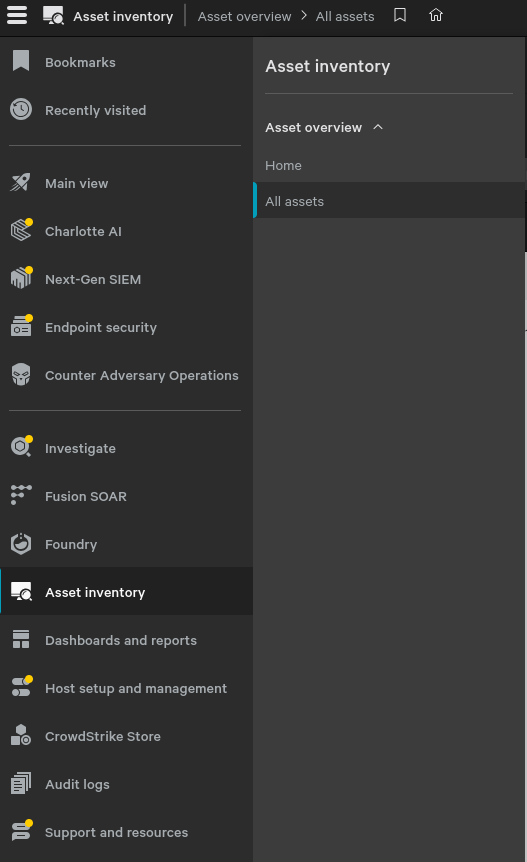
Task: Click the Dashboards and reports icon
Action: (21, 639)
